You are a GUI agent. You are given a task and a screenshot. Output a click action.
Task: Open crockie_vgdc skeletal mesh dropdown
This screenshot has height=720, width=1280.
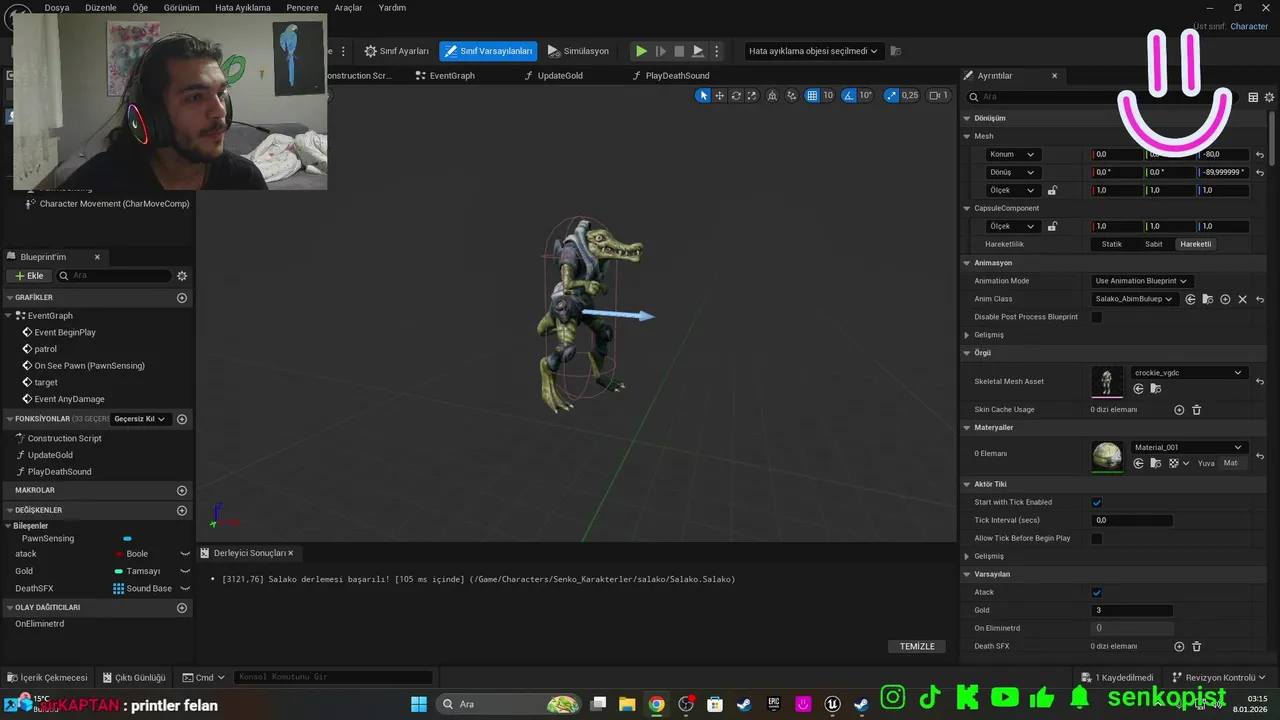[x=1188, y=373]
